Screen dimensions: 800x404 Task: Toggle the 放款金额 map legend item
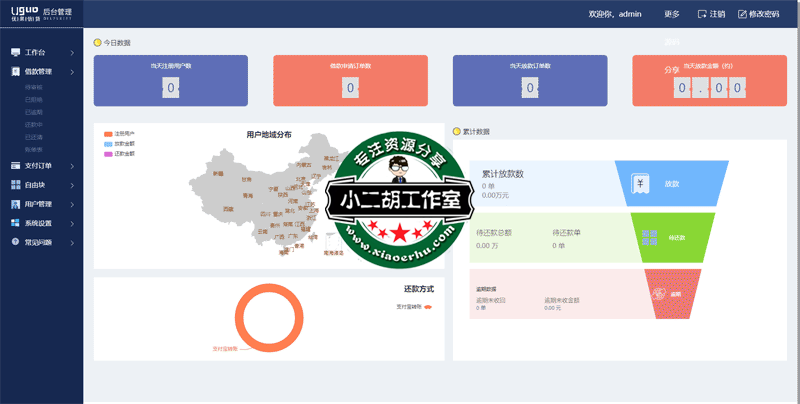coord(118,144)
